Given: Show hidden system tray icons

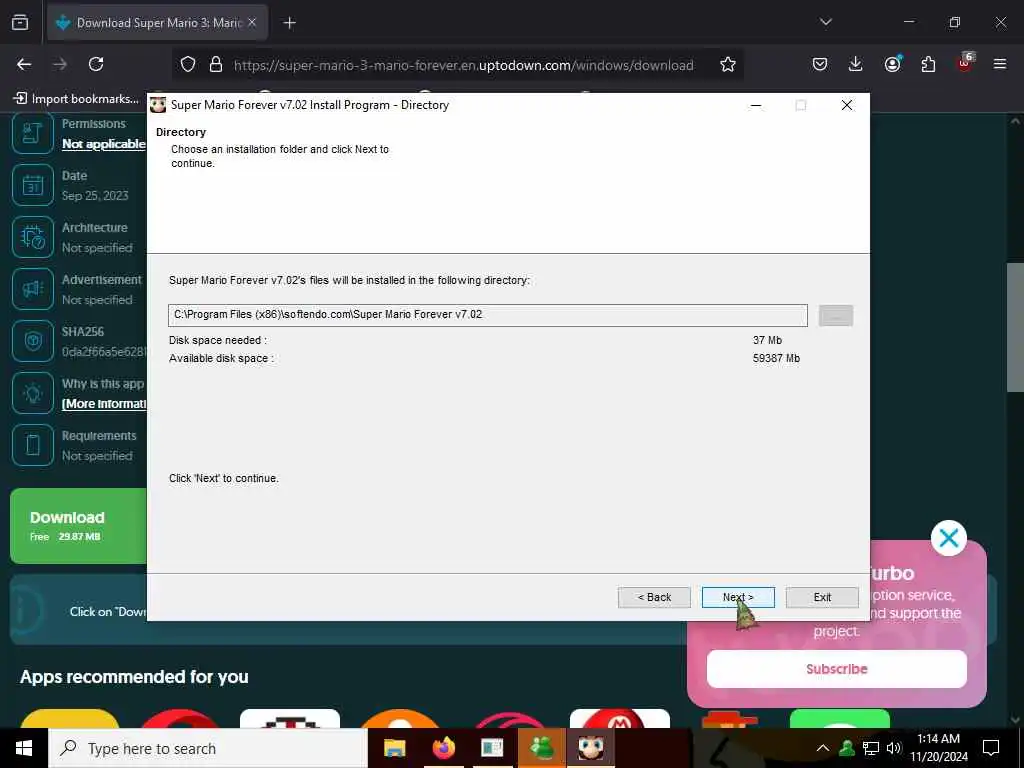Looking at the screenshot, I should click(823, 748).
